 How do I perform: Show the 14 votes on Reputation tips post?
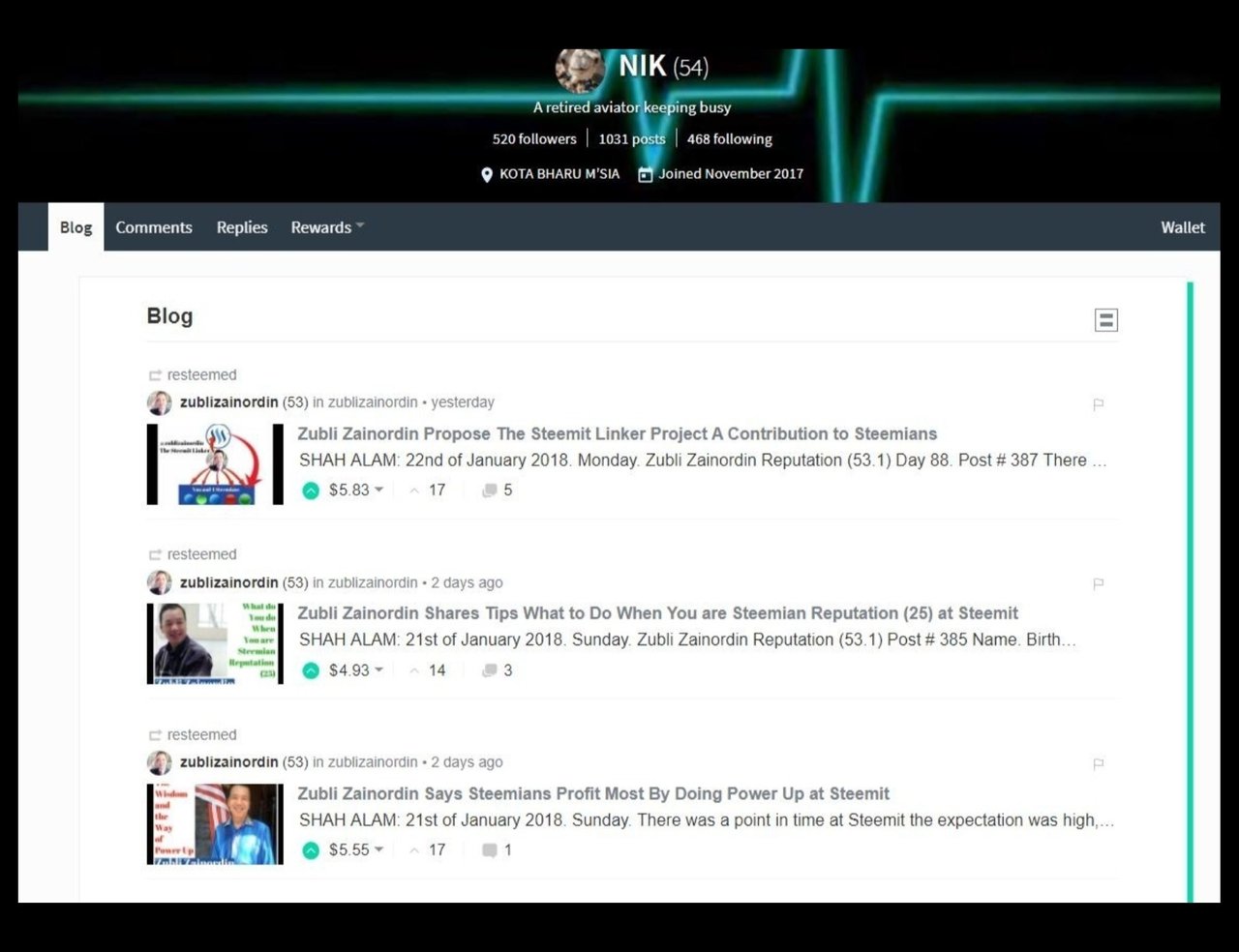coord(428,670)
